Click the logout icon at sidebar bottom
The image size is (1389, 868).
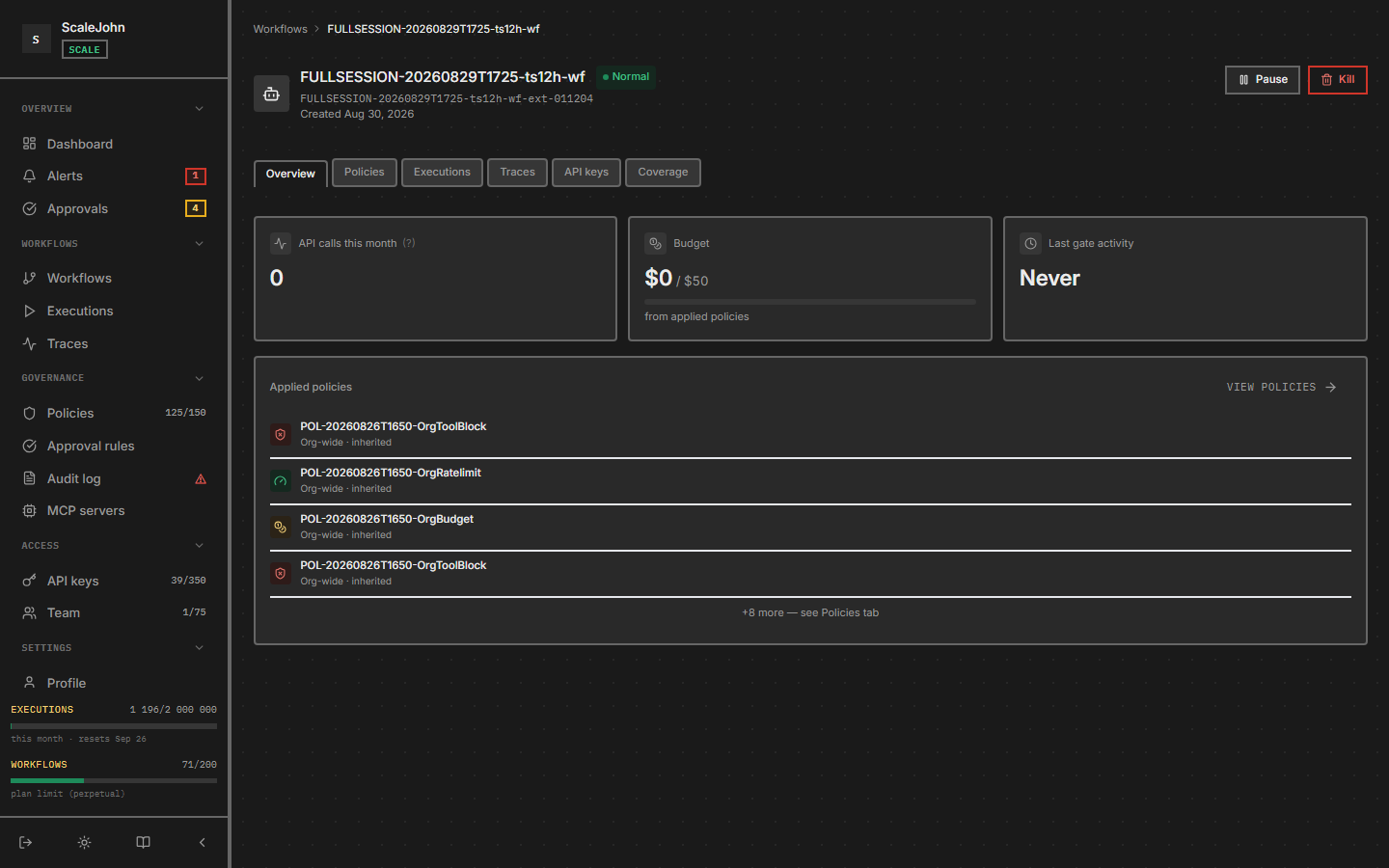click(x=26, y=842)
